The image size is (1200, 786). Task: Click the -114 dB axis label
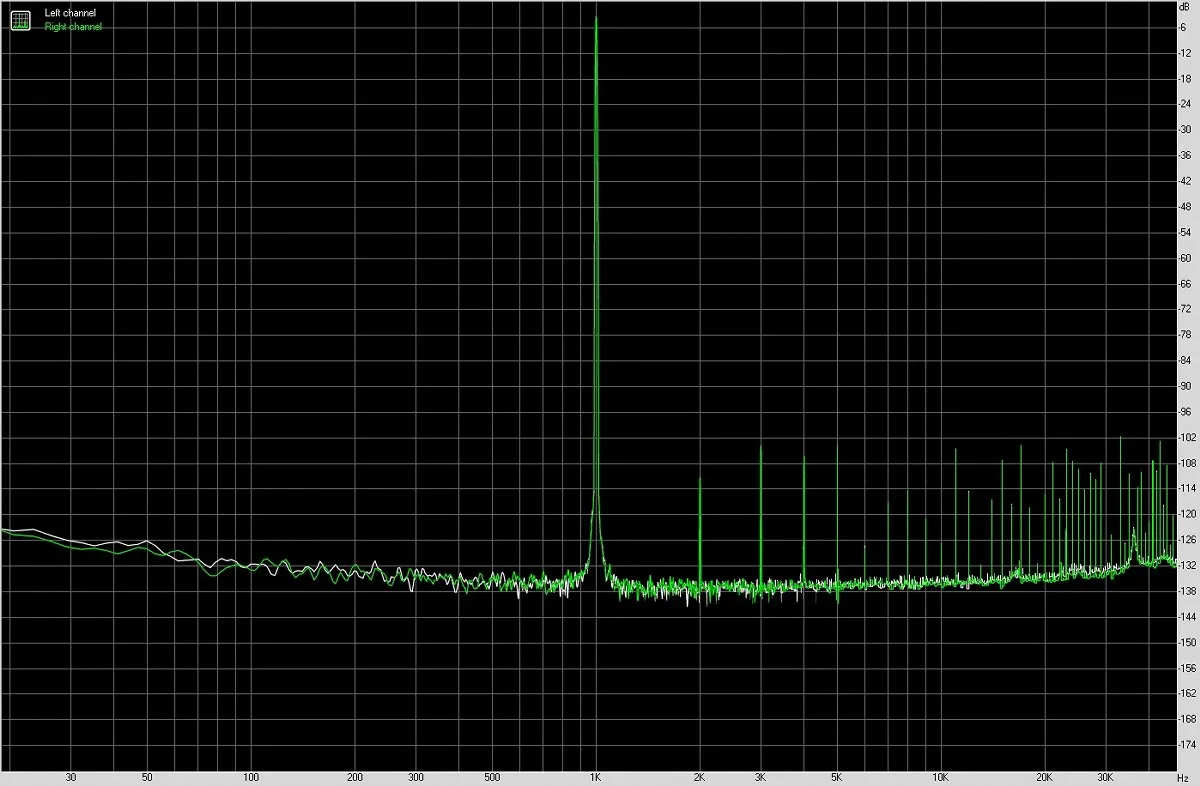pos(1185,489)
